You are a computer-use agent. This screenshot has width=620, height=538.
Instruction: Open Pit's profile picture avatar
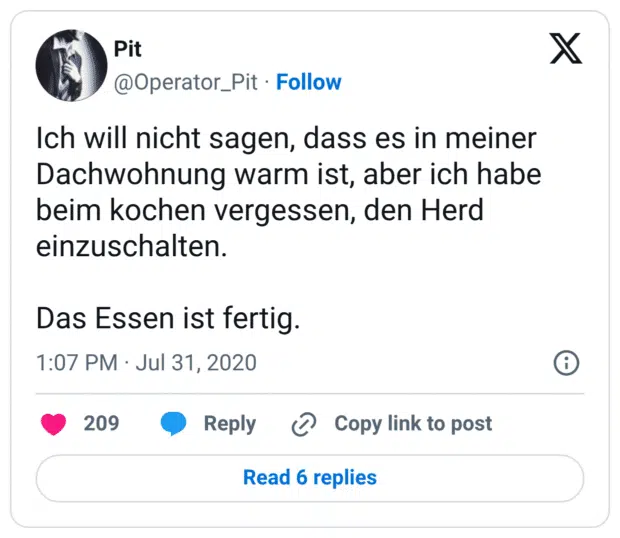click(71, 66)
